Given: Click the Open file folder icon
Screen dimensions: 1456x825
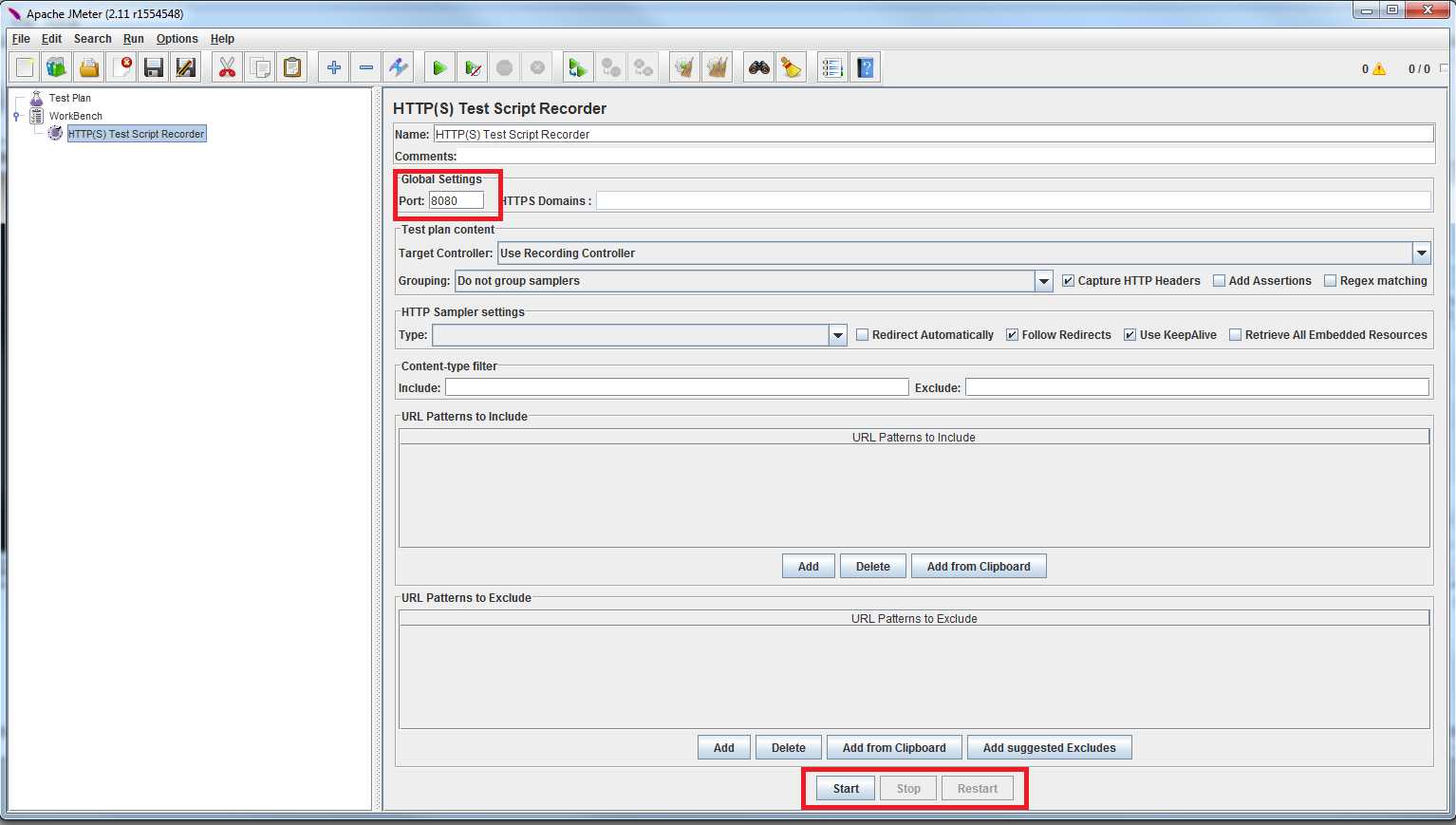Looking at the screenshot, I should point(89,67).
